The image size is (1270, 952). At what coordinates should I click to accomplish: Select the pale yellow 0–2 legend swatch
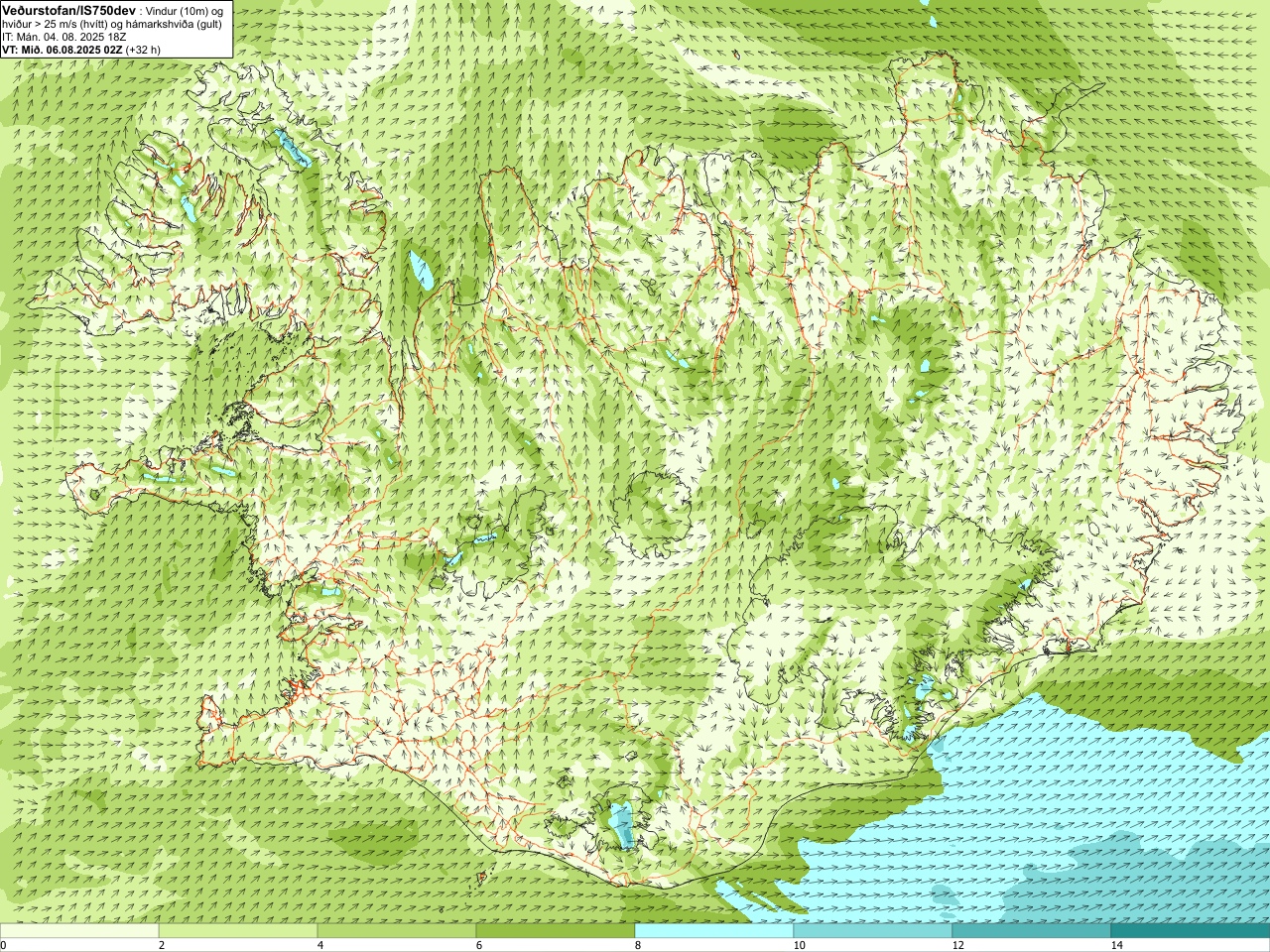pos(79,931)
